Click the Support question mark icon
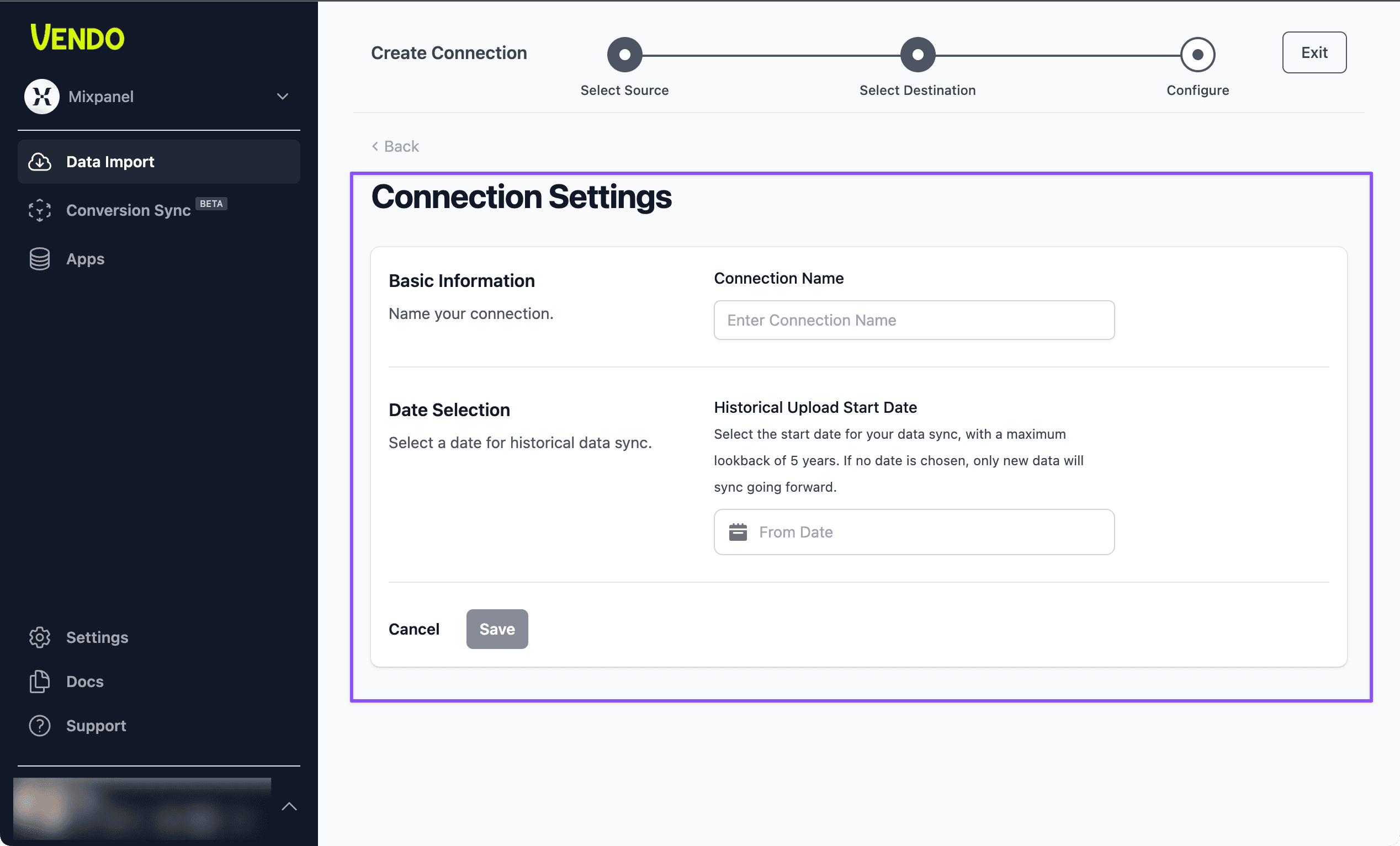This screenshot has width=1400, height=846. coord(40,726)
